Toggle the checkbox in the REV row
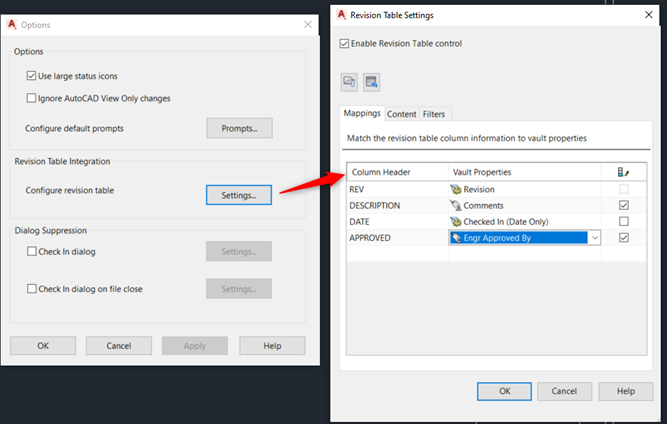 click(624, 189)
